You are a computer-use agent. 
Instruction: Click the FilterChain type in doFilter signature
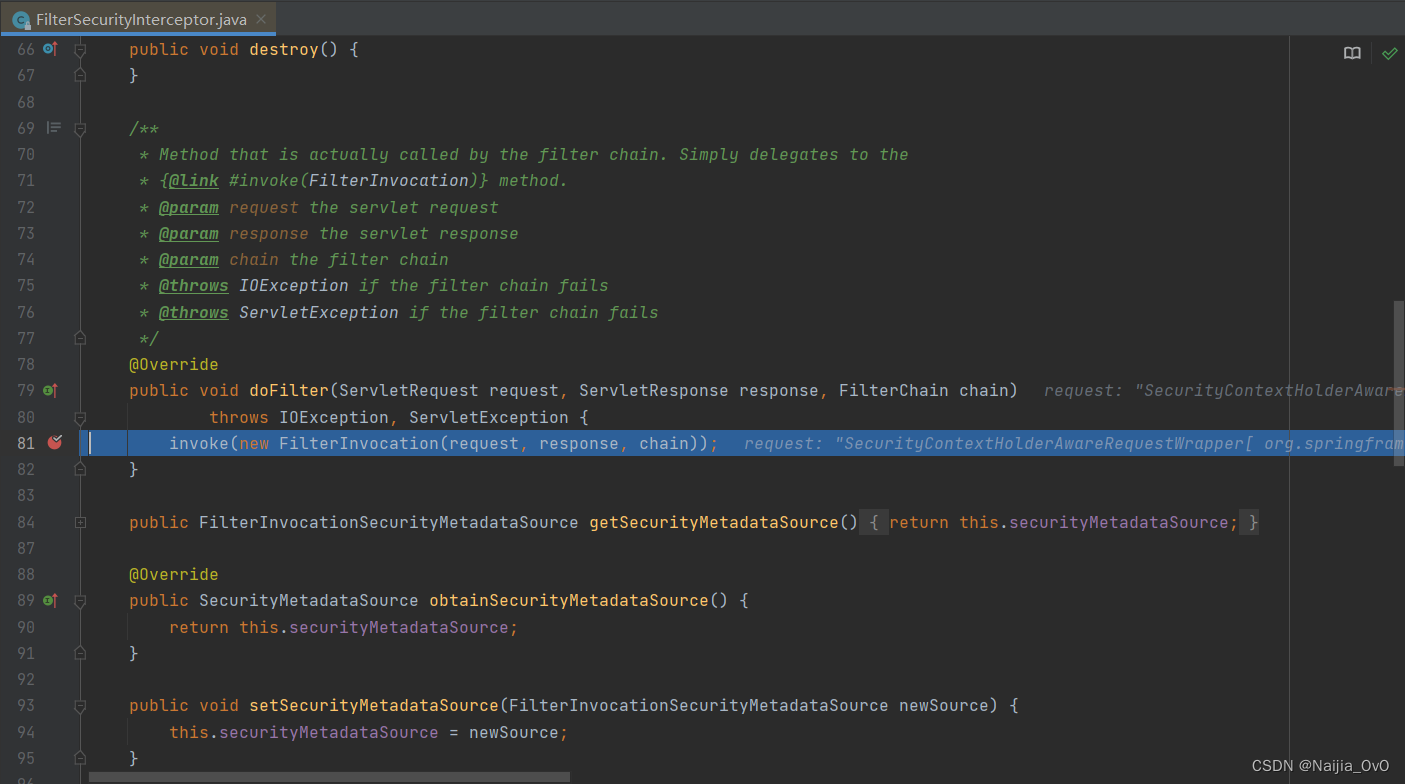click(894, 390)
